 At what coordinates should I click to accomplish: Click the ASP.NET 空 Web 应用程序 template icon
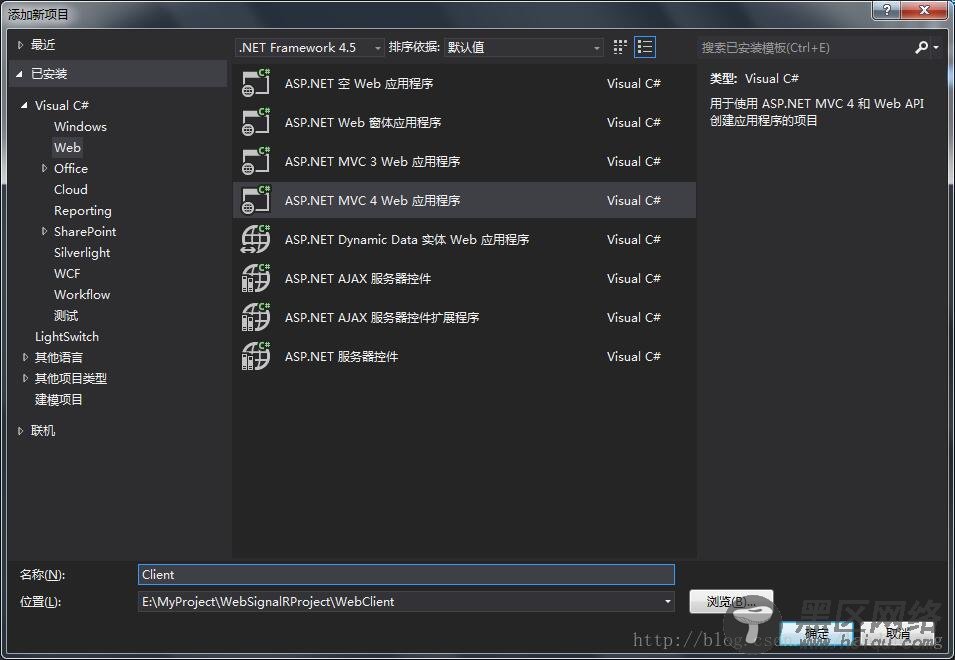[x=256, y=83]
